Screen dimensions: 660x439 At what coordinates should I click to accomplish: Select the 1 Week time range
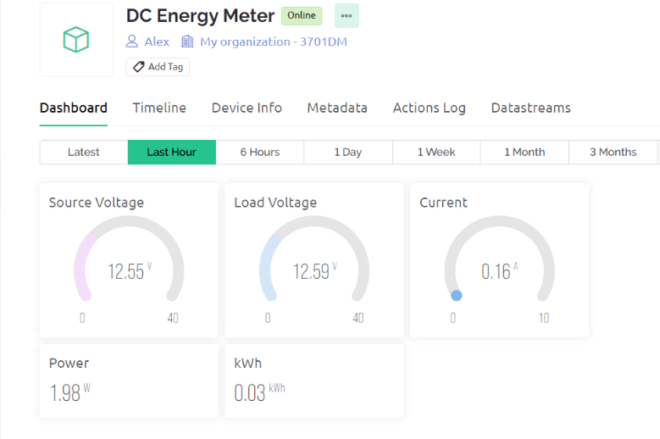[436, 152]
